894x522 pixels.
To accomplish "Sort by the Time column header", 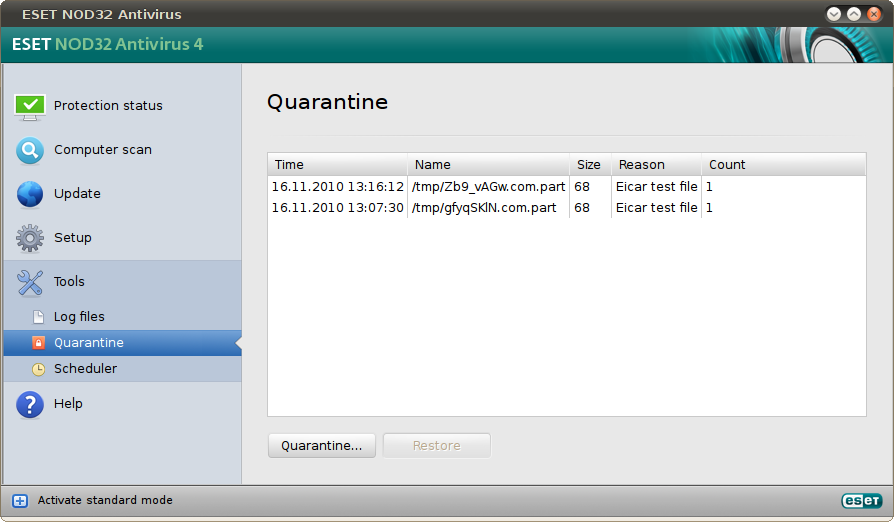I will tap(338, 165).
